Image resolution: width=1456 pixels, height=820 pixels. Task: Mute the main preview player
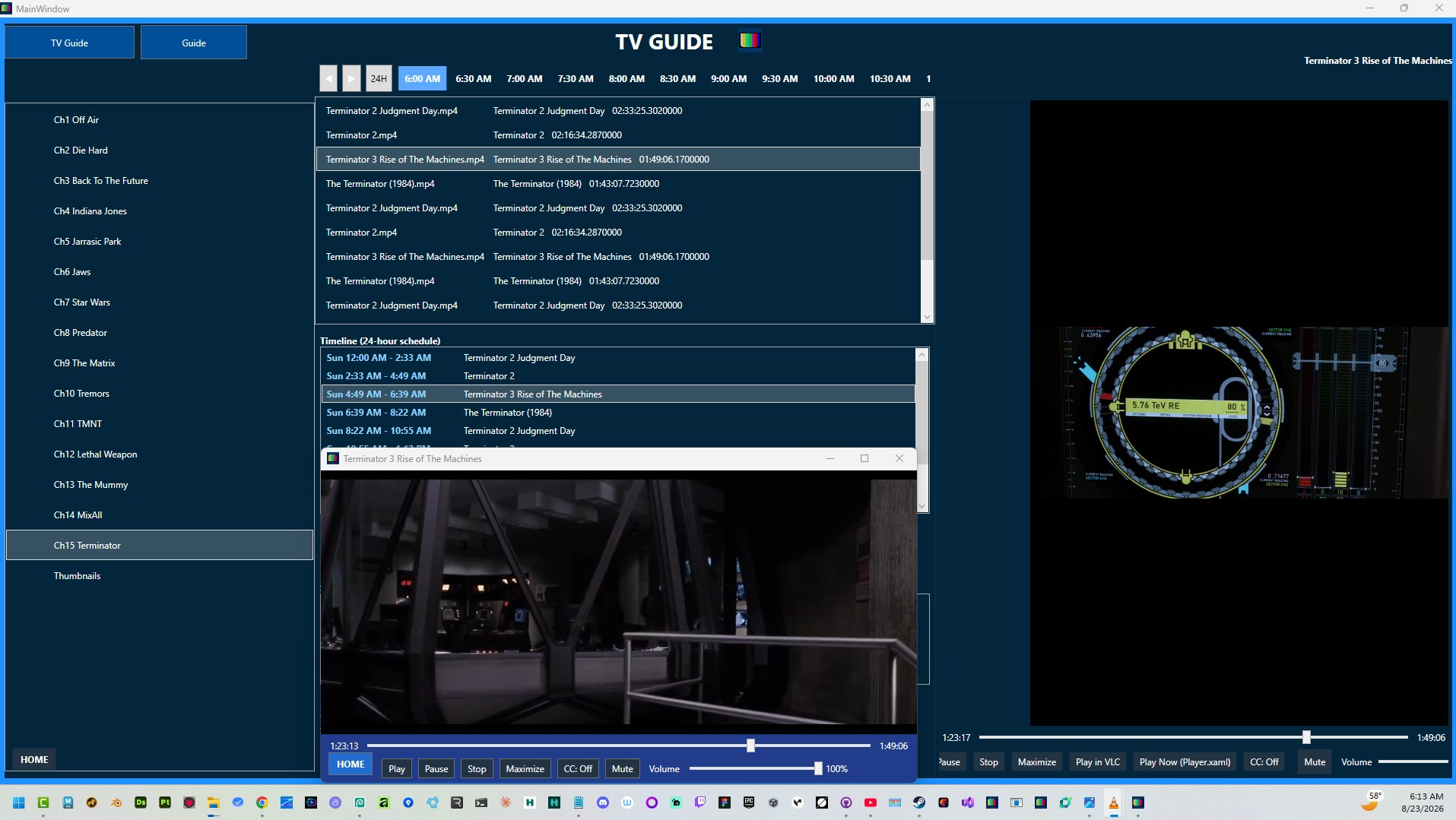tap(1315, 761)
